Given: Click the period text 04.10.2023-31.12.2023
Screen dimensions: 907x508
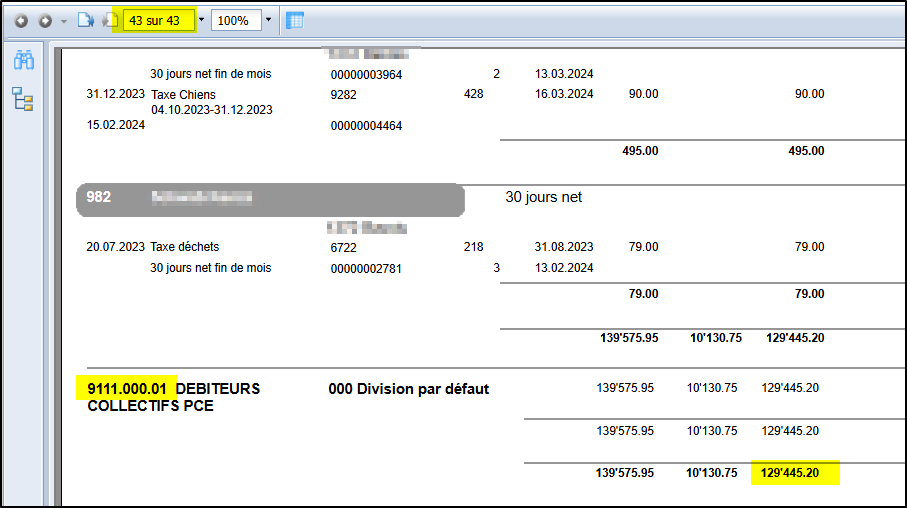Looking at the screenshot, I should (212, 110).
